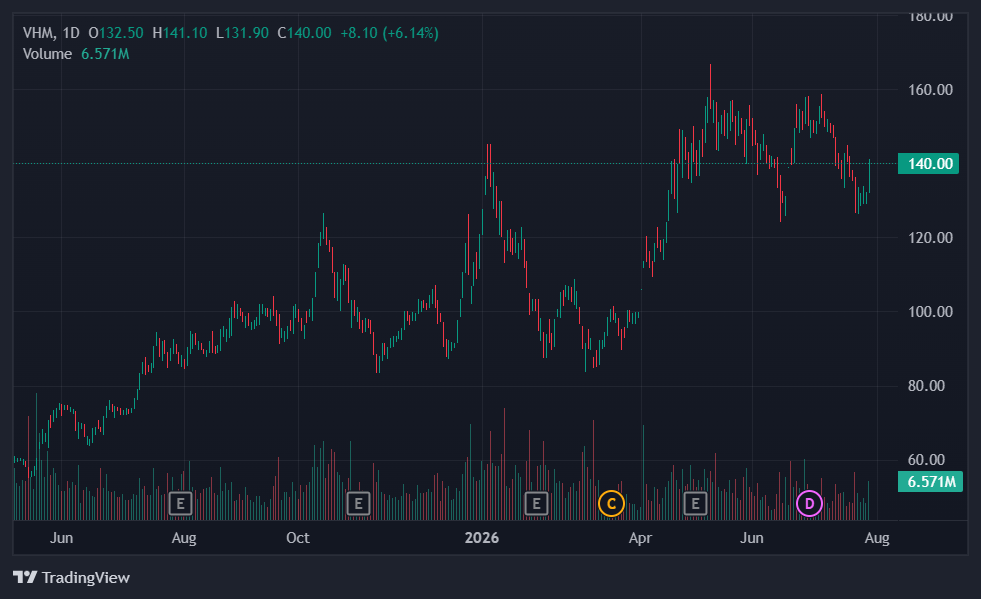Open the earnings E marker nearest Oct
Image resolution: width=981 pixels, height=599 pixels.
tap(358, 503)
